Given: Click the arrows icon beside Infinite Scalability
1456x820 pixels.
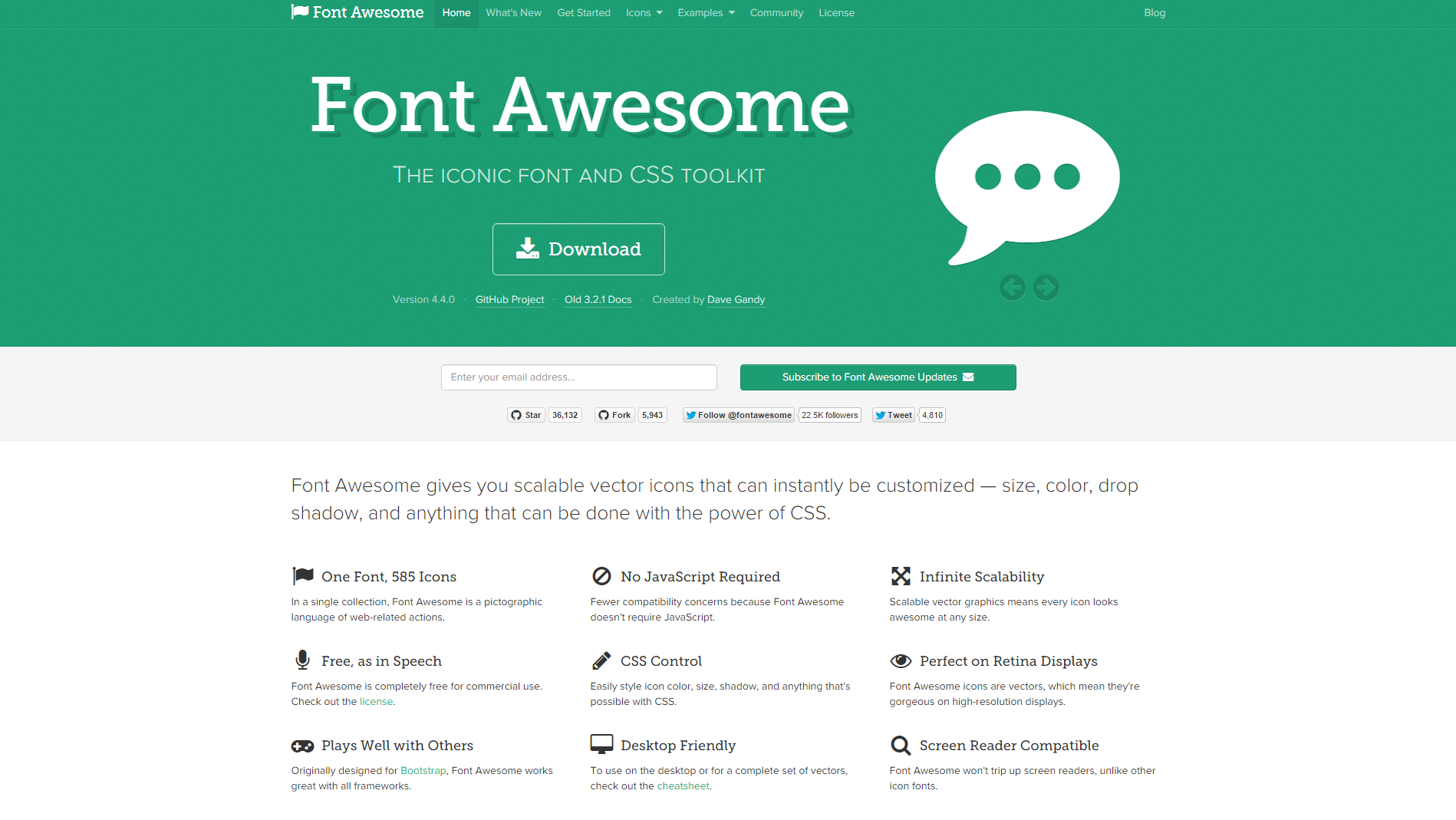Looking at the screenshot, I should coord(901,576).
